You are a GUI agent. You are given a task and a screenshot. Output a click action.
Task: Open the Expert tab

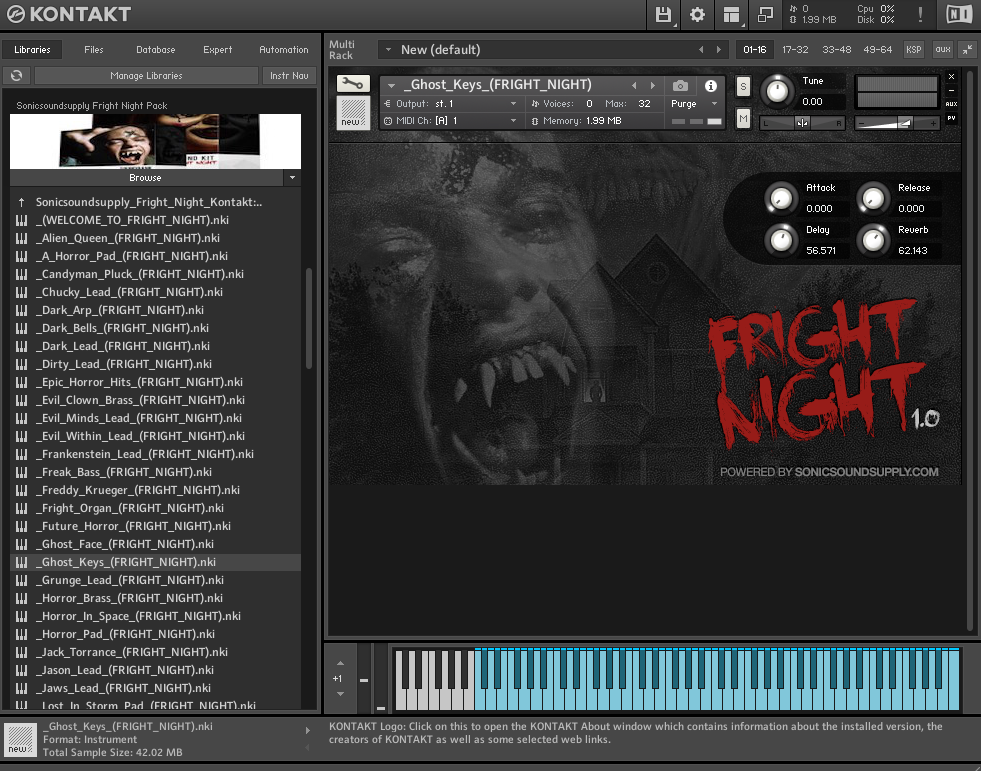point(217,49)
